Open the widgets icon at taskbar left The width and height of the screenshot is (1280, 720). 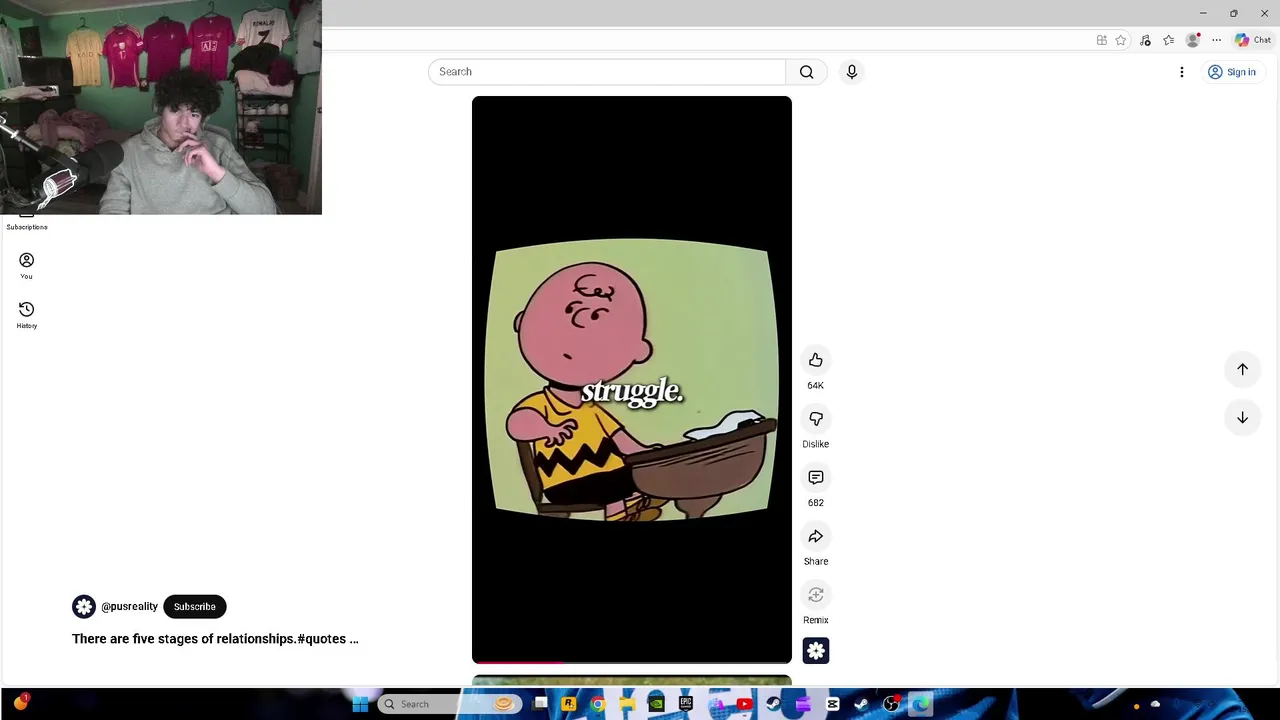click(x=20, y=703)
